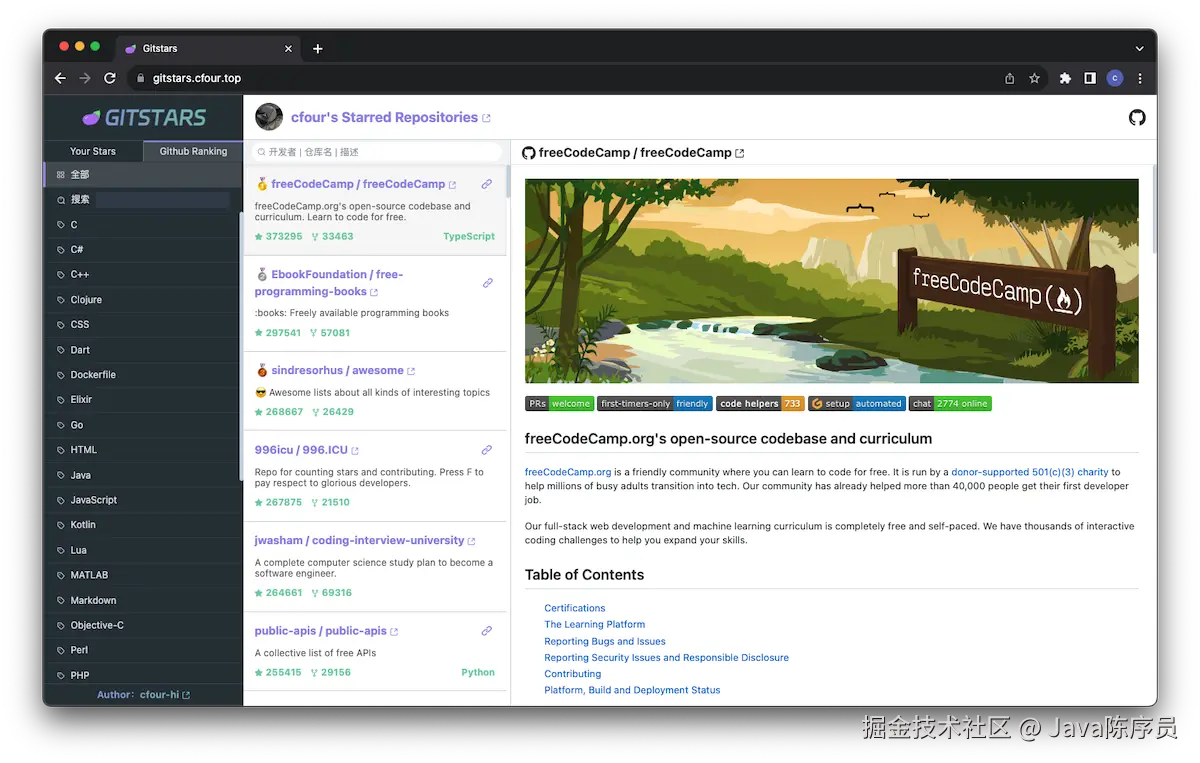Screen dimensions: 1200x763
Task: Filter by the Kotlin tag
Action: [143, 525]
